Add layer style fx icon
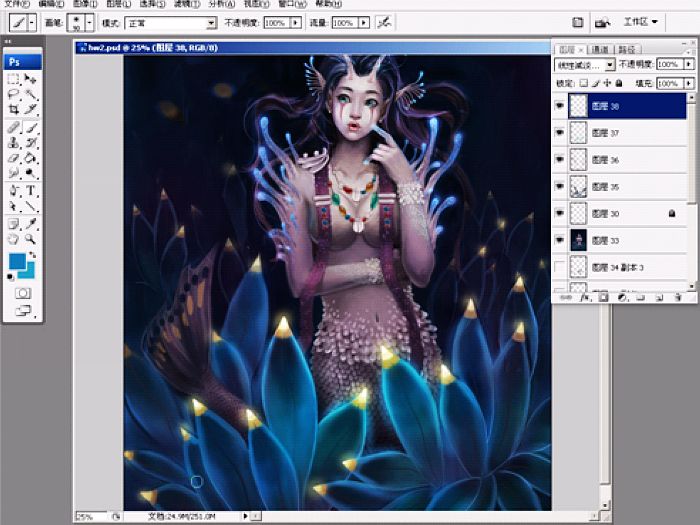 click(584, 297)
